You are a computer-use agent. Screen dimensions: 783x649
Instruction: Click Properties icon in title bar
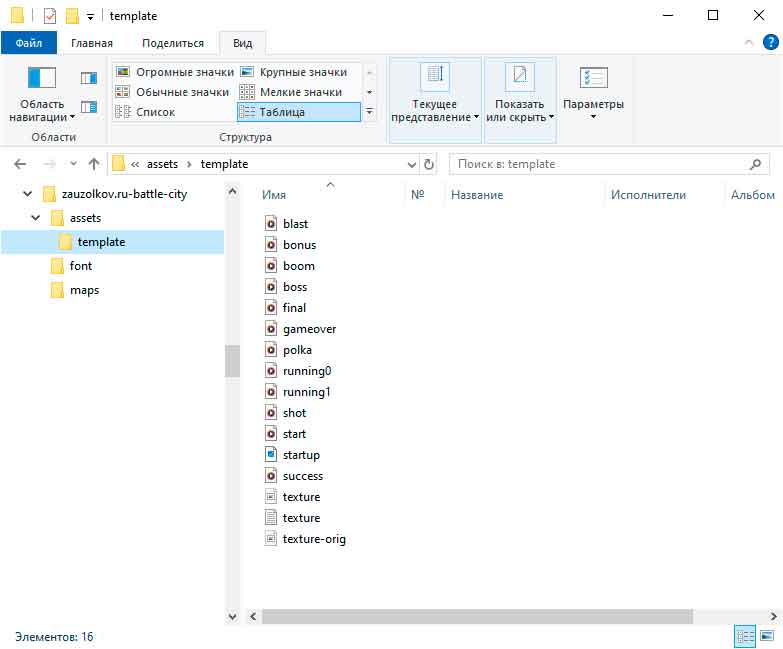coord(50,16)
